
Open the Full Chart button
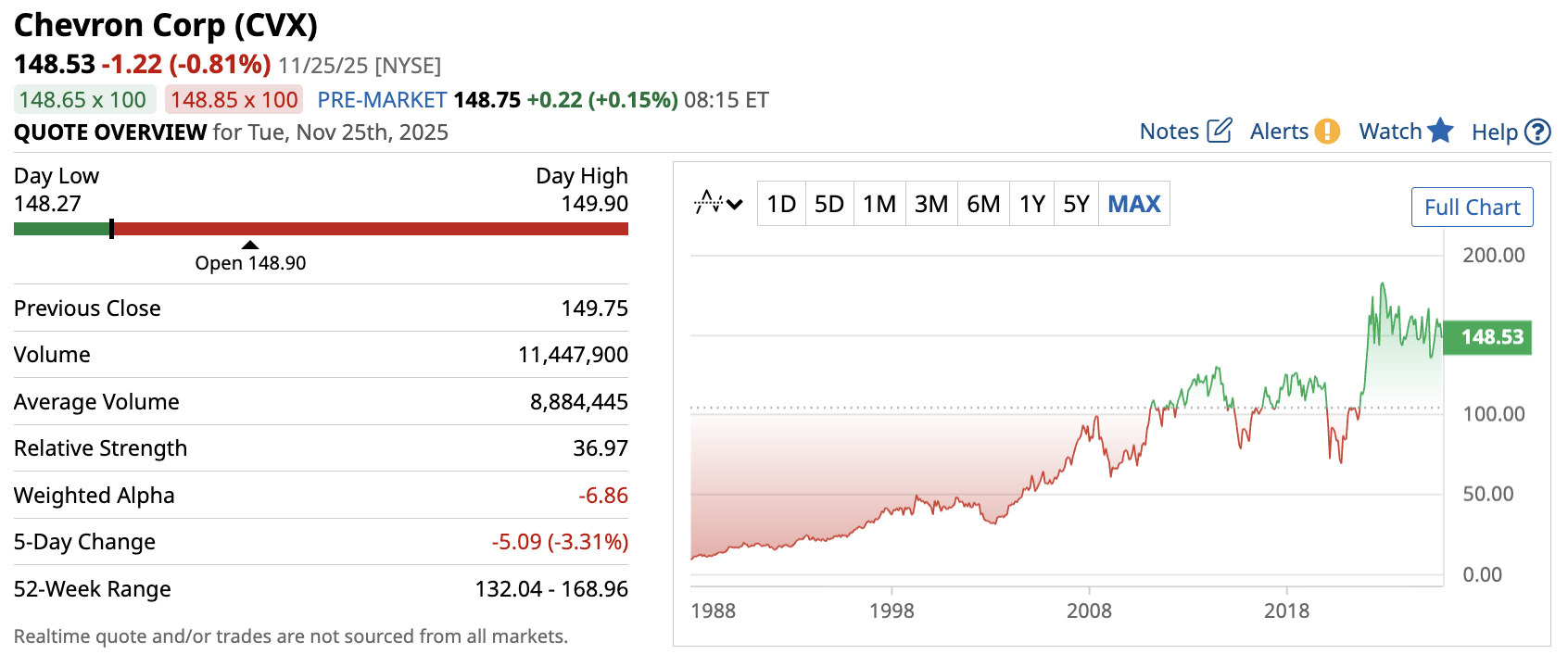(x=1472, y=208)
